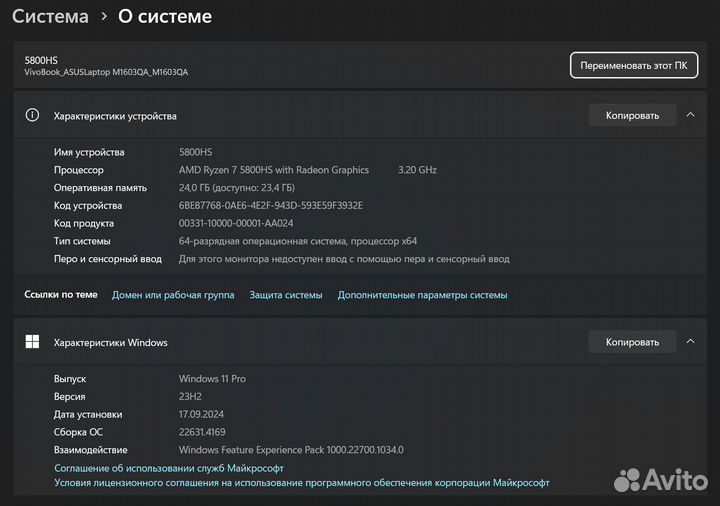Open Соглашение об использовании служб Майкрософт

pyautogui.click(x=169, y=468)
